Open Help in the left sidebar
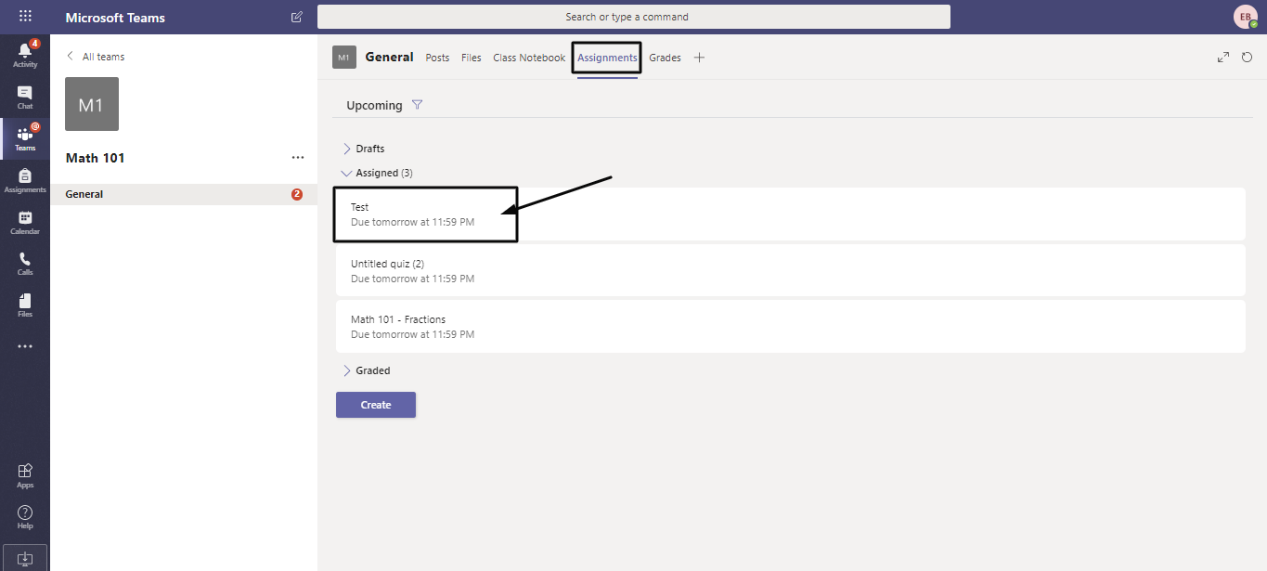The width and height of the screenshot is (1267, 571). click(25, 517)
